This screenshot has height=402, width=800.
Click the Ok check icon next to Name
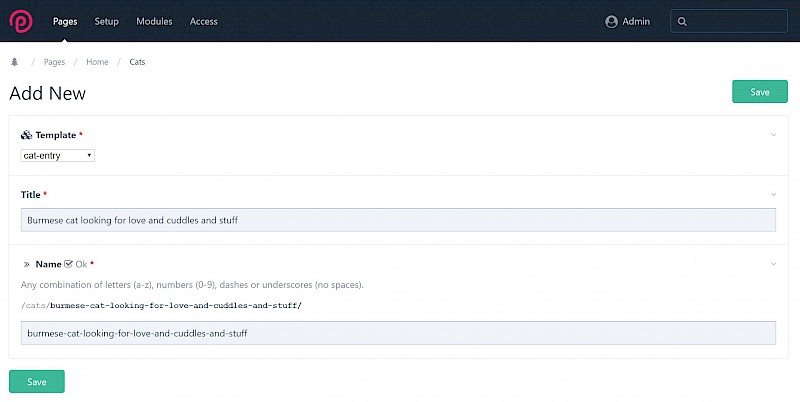[x=68, y=264]
